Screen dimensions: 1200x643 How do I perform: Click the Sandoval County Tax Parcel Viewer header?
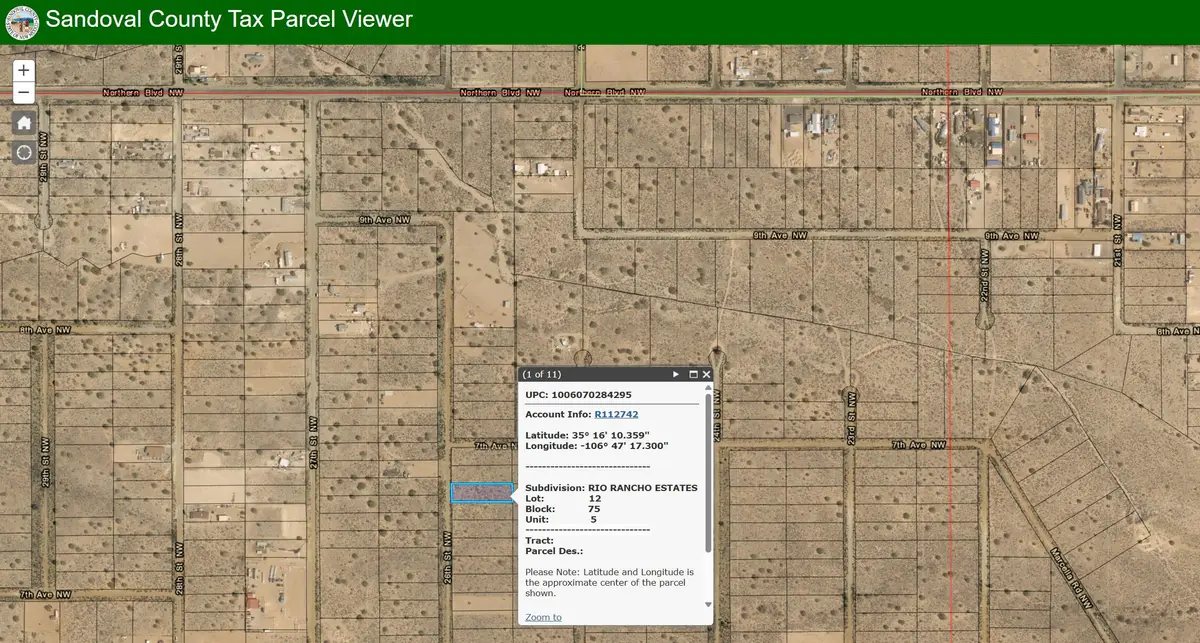(x=230, y=19)
